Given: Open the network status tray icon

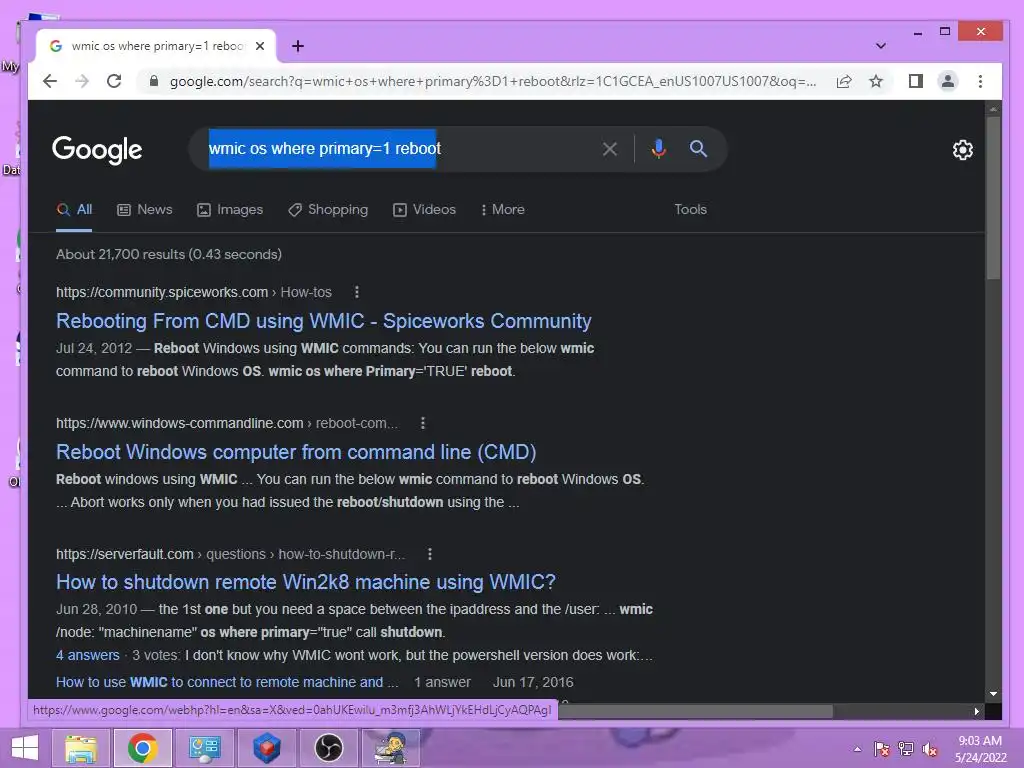Looking at the screenshot, I should [906, 749].
